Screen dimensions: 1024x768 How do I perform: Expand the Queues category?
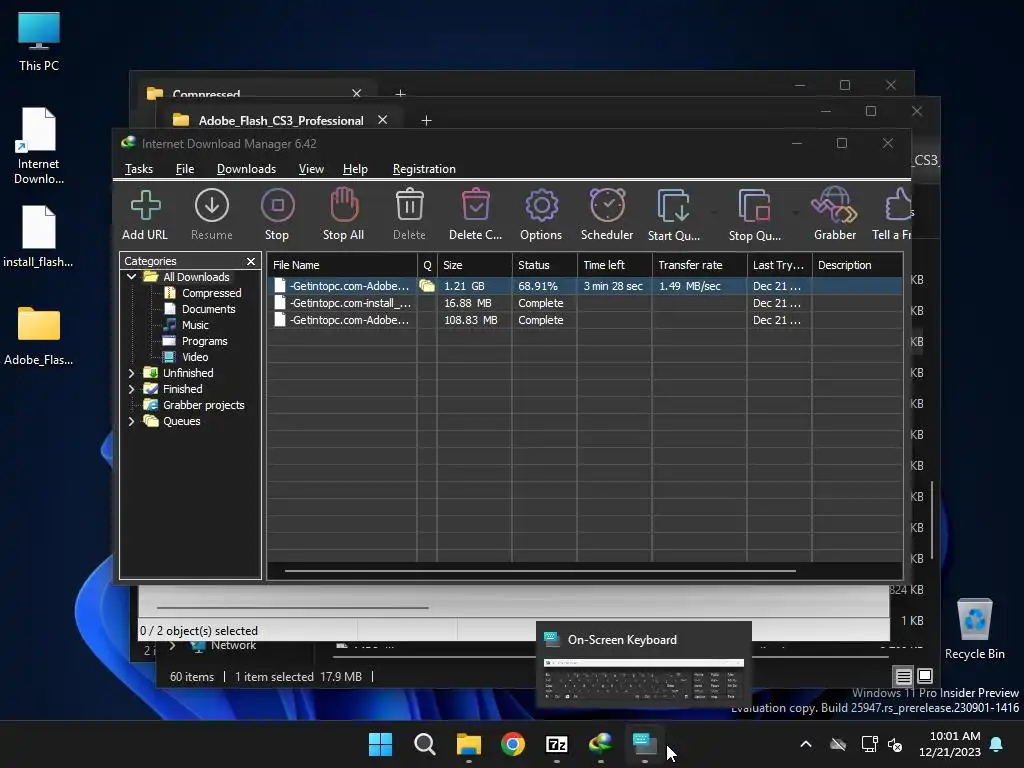click(131, 421)
